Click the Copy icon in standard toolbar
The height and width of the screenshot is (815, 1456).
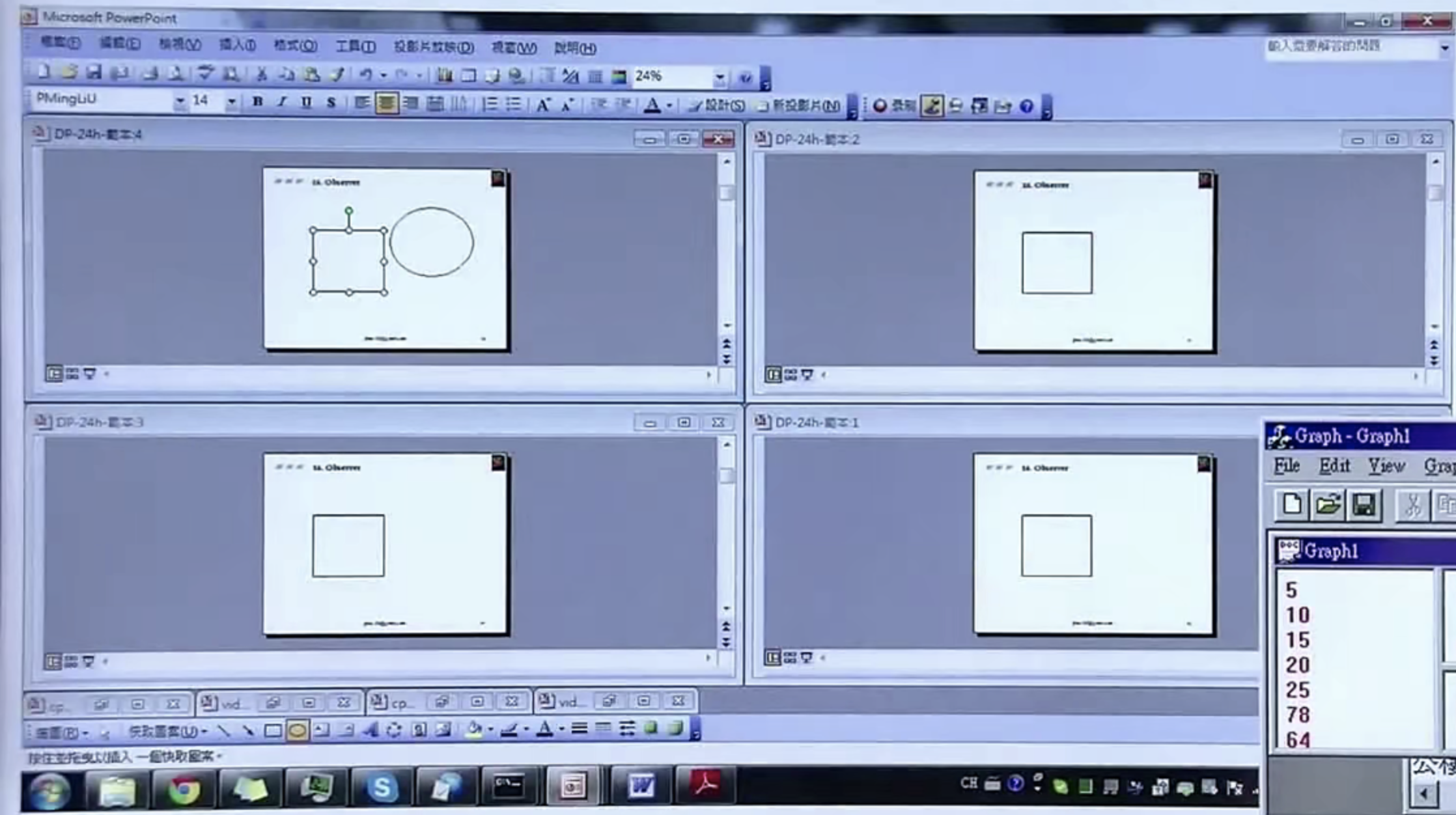(x=286, y=74)
